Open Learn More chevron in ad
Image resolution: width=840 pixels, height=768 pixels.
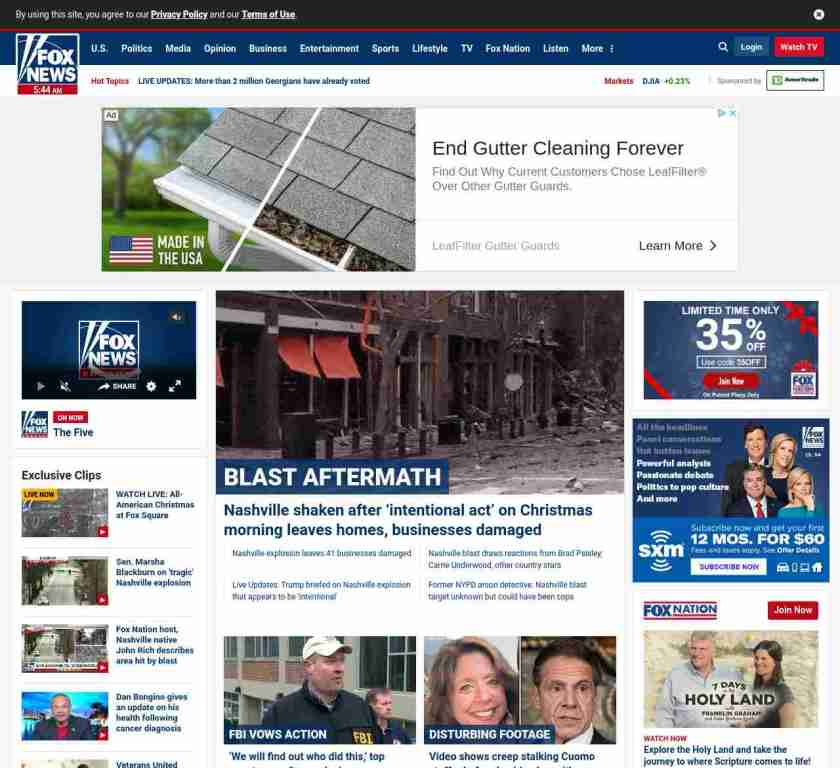click(713, 246)
